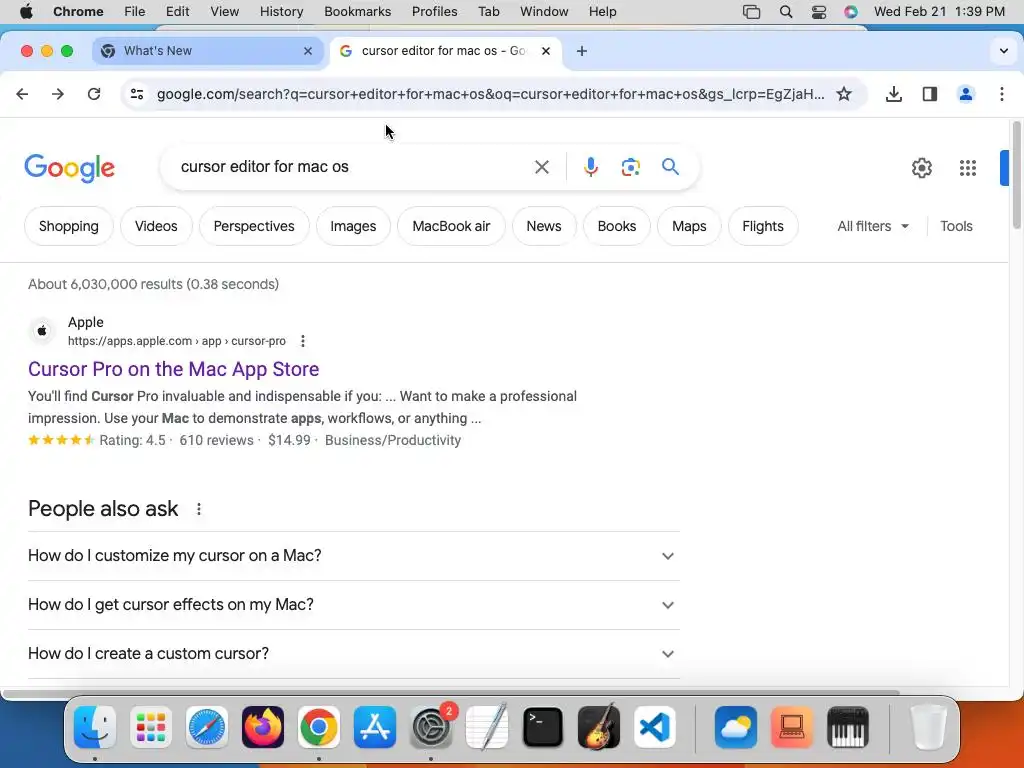Clear the search box with the X

coord(541,167)
